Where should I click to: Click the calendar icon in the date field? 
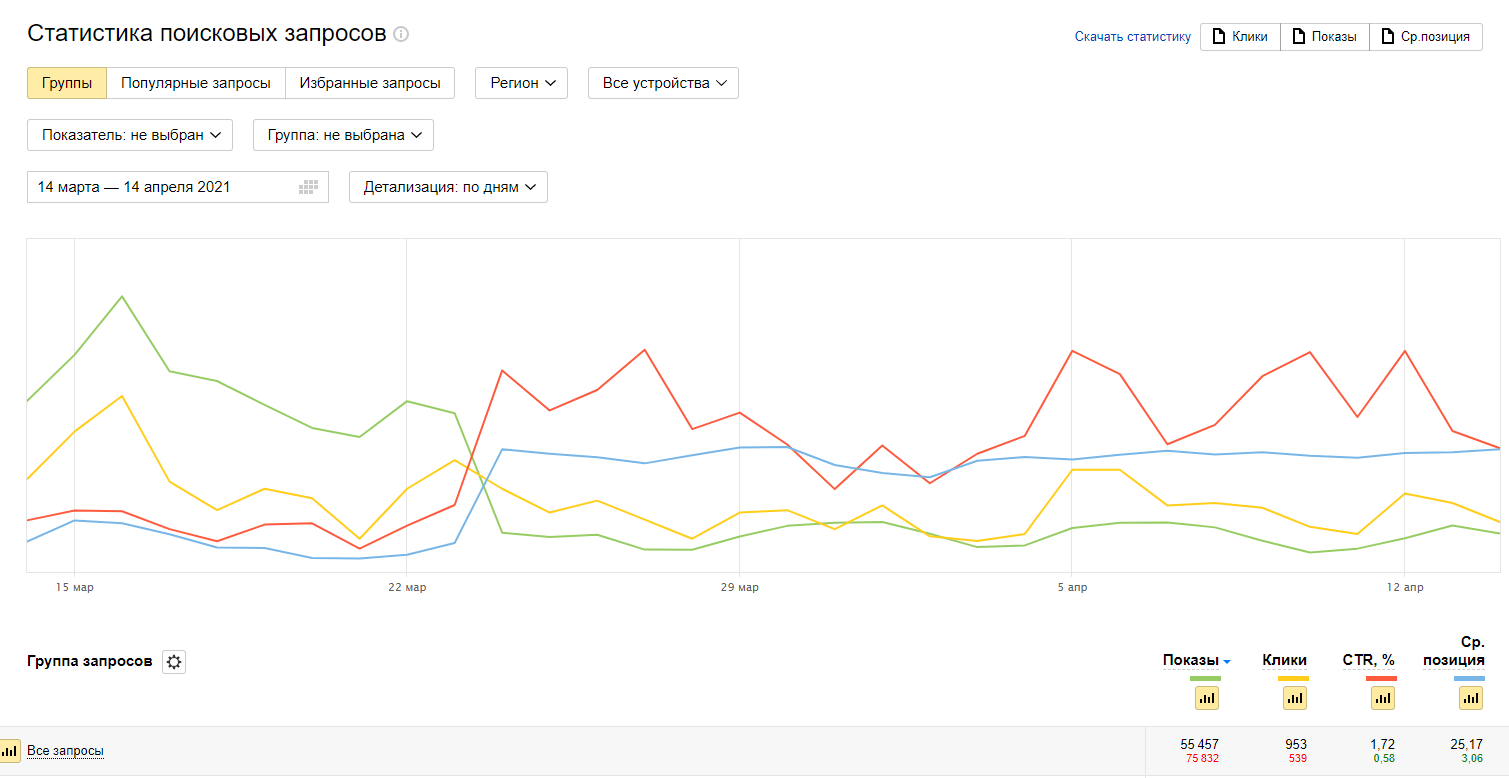[309, 187]
